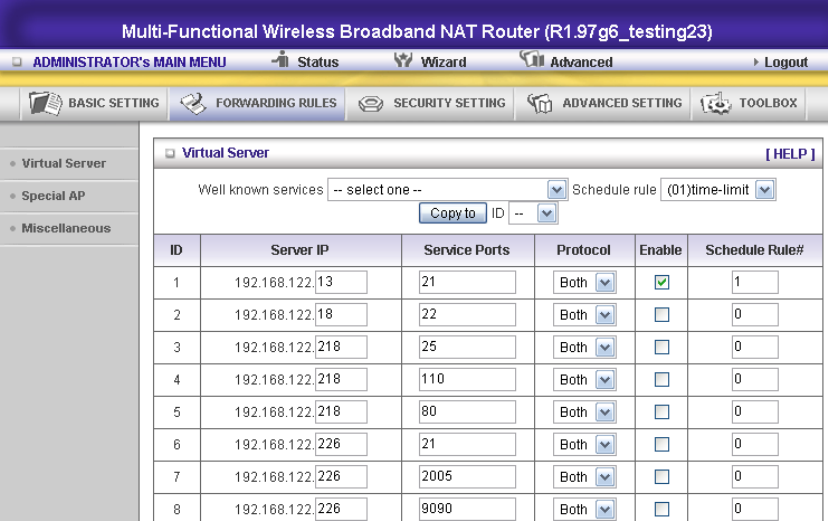The width and height of the screenshot is (828, 521).
Task: Click the Security Setting icon
Action: pyautogui.click(x=371, y=103)
